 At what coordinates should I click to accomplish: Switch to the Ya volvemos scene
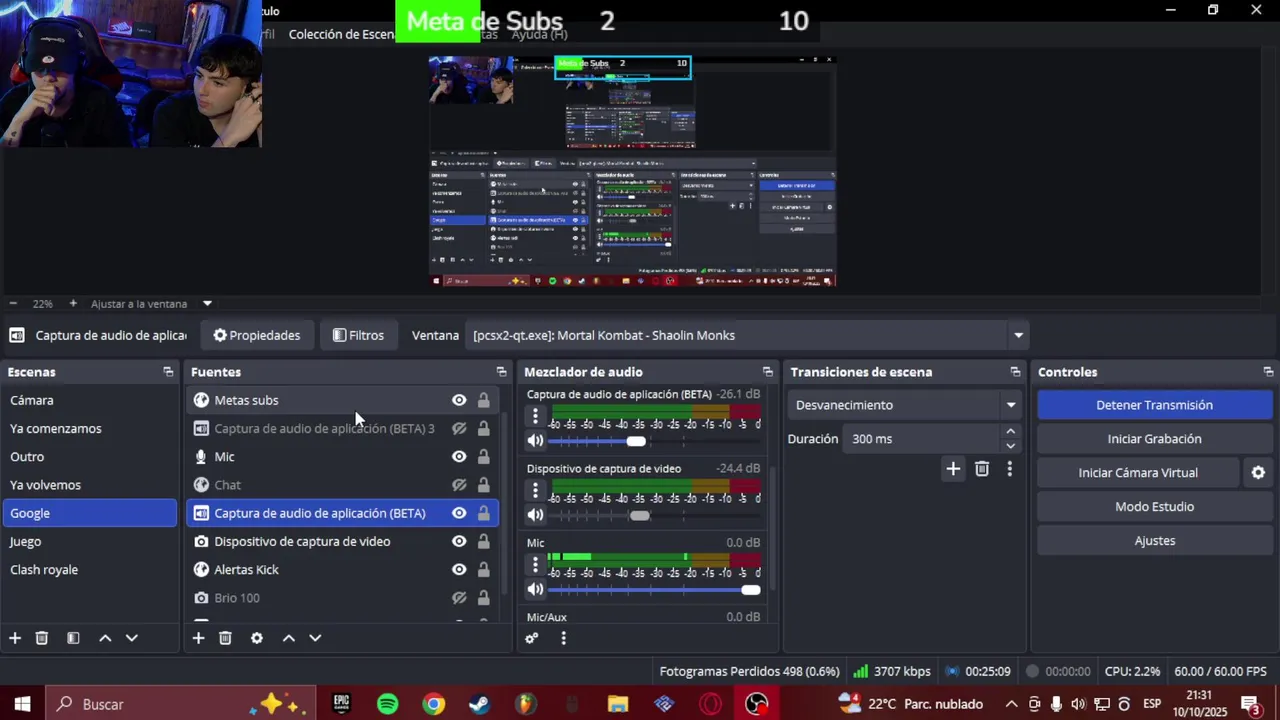[x=90, y=485]
